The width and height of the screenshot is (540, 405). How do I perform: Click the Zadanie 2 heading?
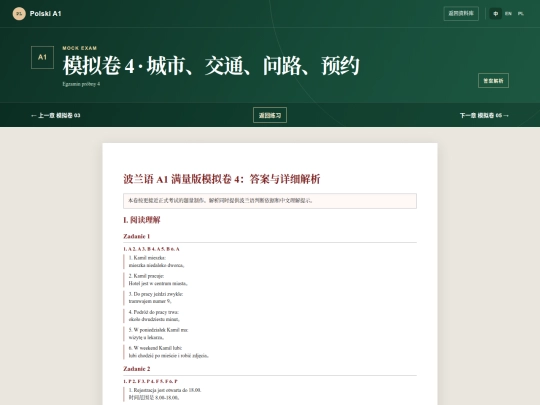coord(137,369)
